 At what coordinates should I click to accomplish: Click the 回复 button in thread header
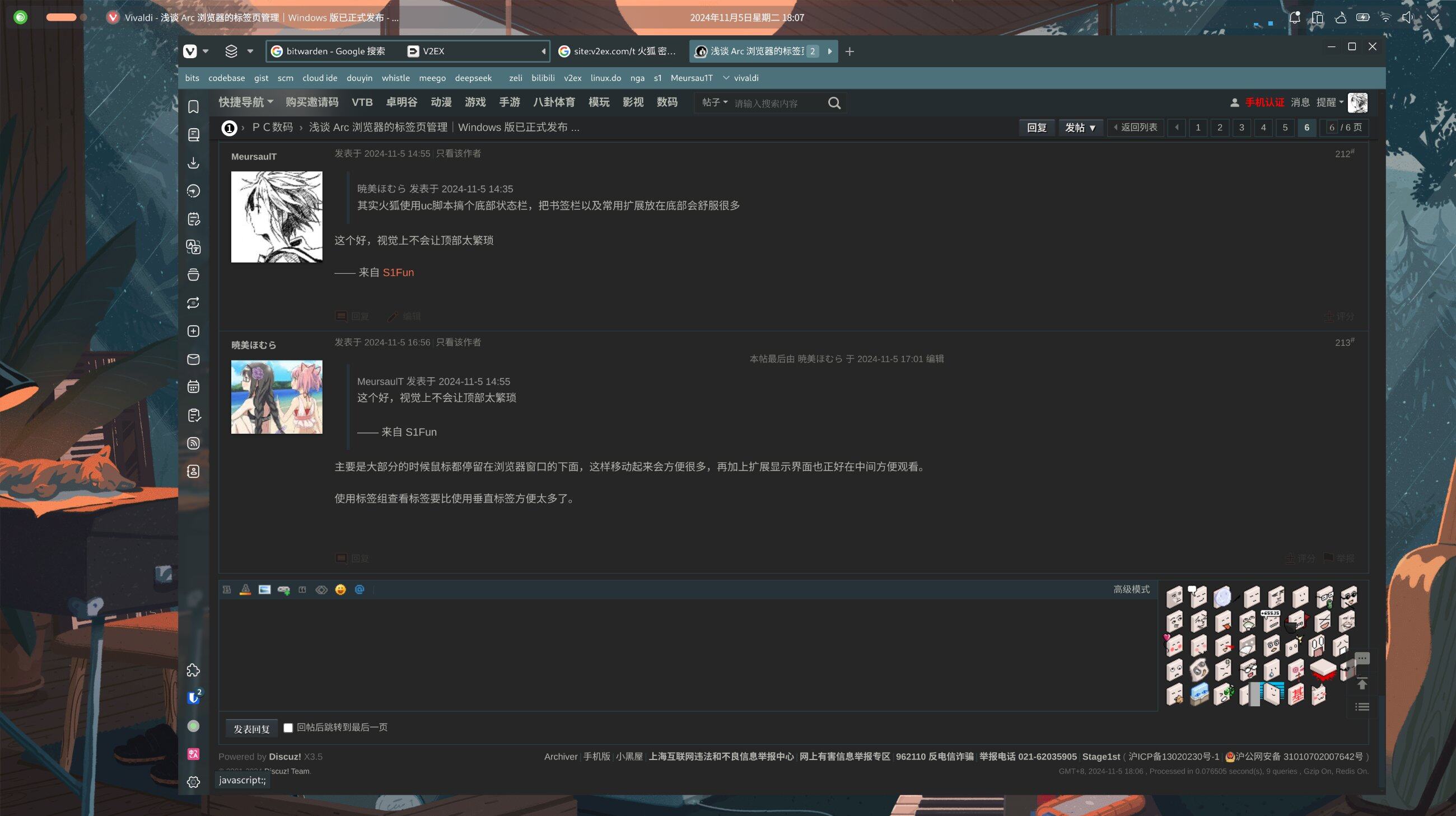pos(1037,128)
